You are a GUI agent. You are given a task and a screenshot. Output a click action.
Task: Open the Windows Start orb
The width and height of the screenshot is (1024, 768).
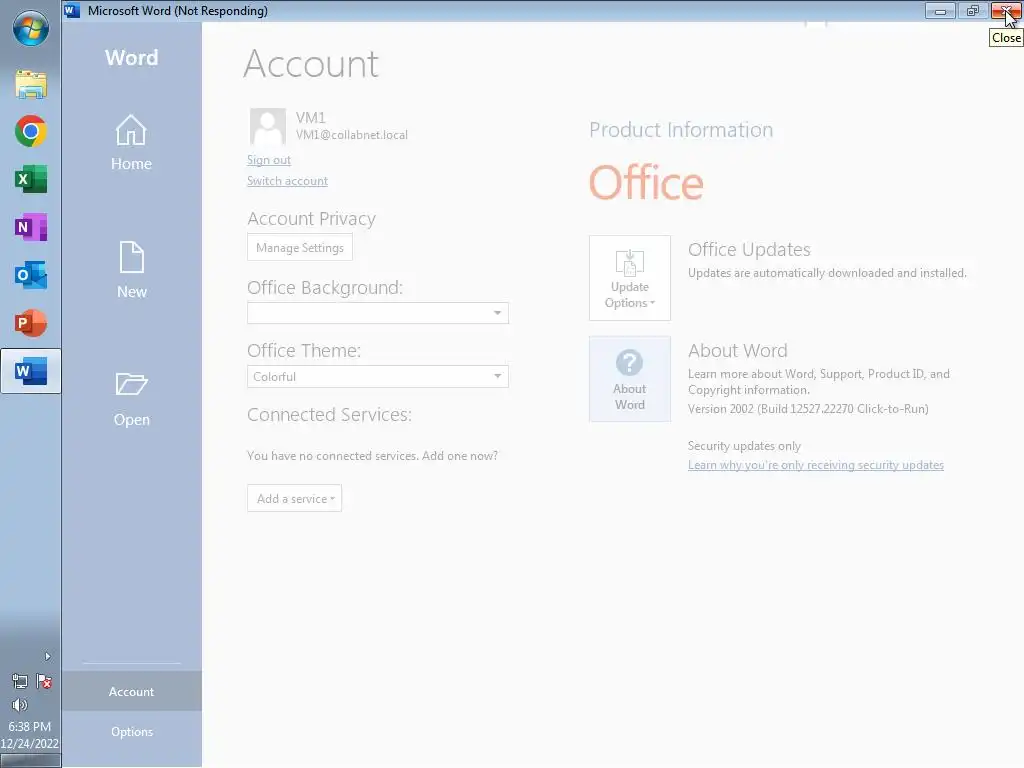[x=31, y=28]
